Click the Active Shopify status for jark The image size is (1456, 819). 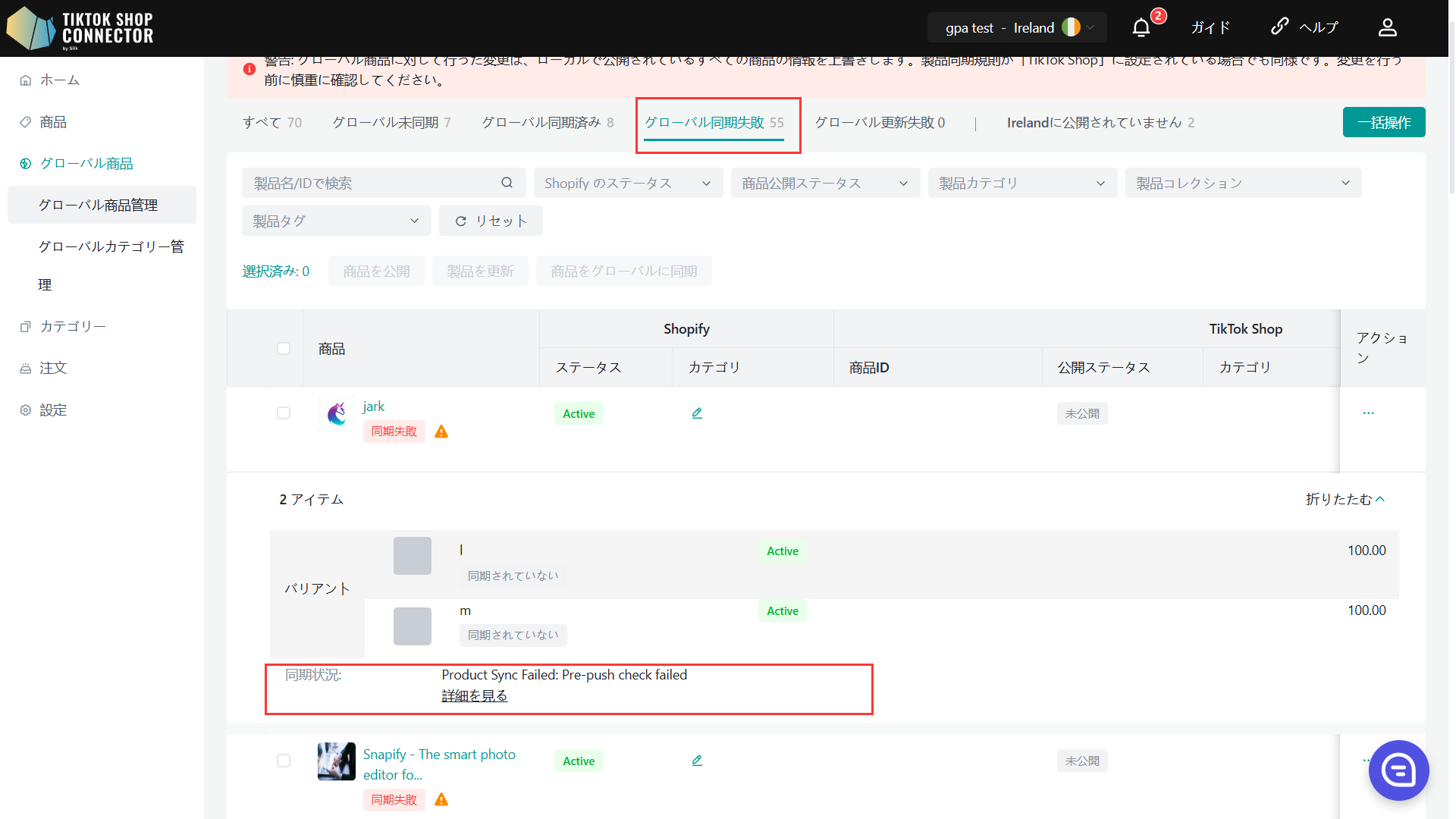point(579,413)
